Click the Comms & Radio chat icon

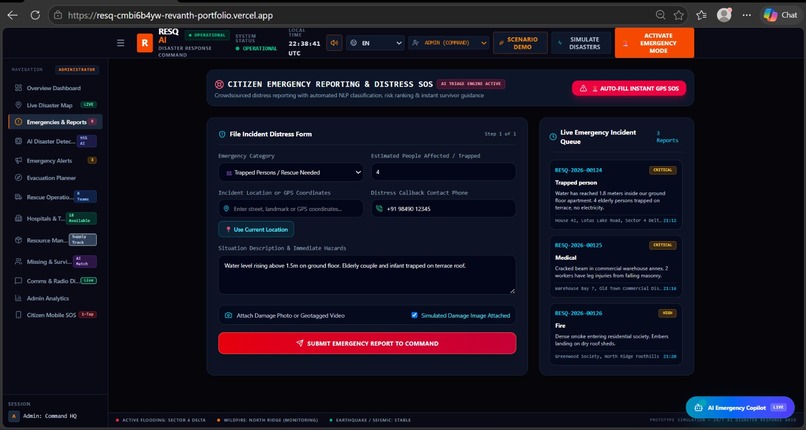[x=19, y=281]
